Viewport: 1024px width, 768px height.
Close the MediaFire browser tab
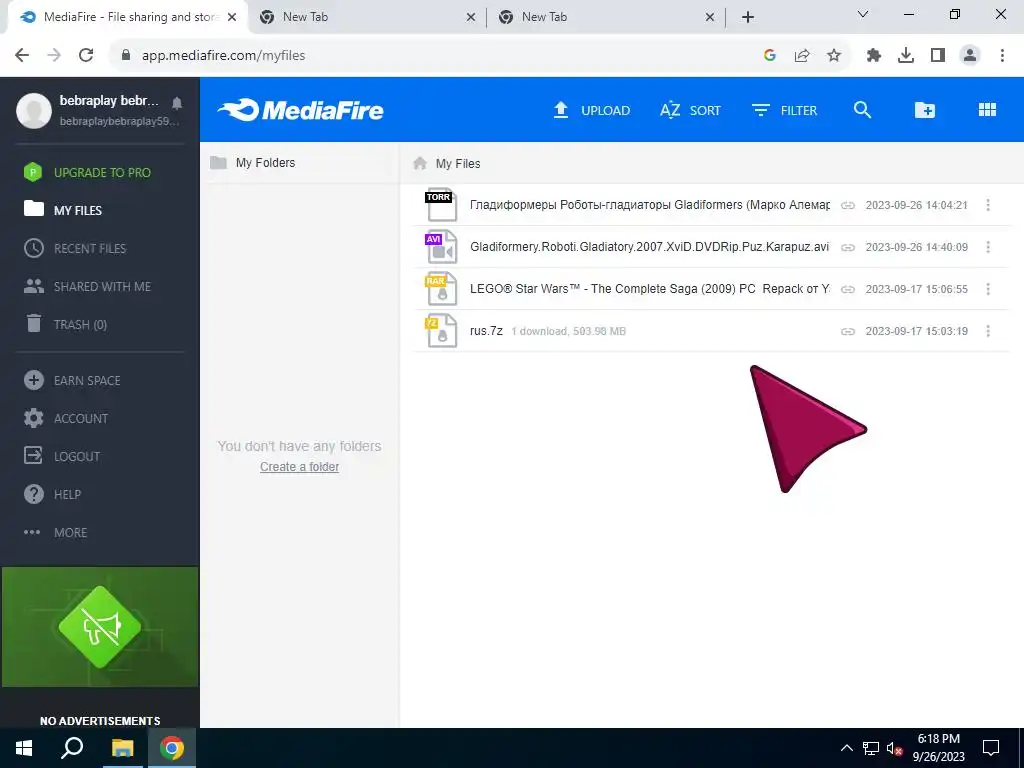(232, 18)
